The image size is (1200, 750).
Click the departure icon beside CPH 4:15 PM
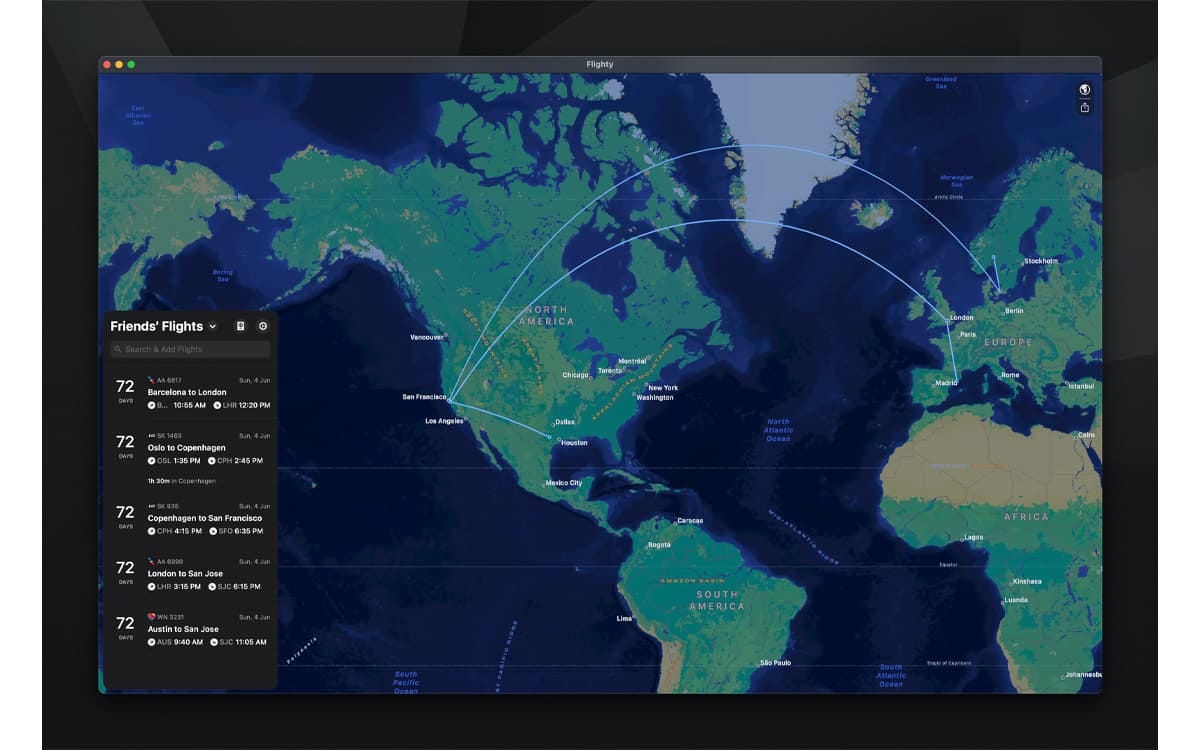click(x=152, y=531)
